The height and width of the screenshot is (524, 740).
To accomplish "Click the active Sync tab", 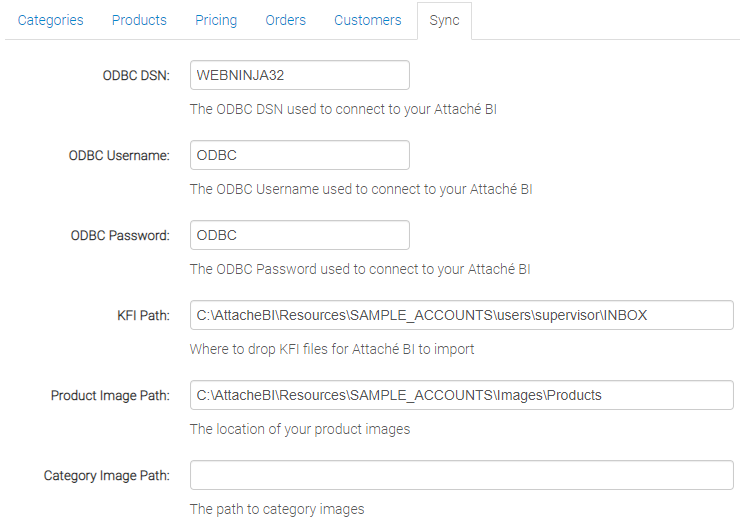I will pos(444,20).
